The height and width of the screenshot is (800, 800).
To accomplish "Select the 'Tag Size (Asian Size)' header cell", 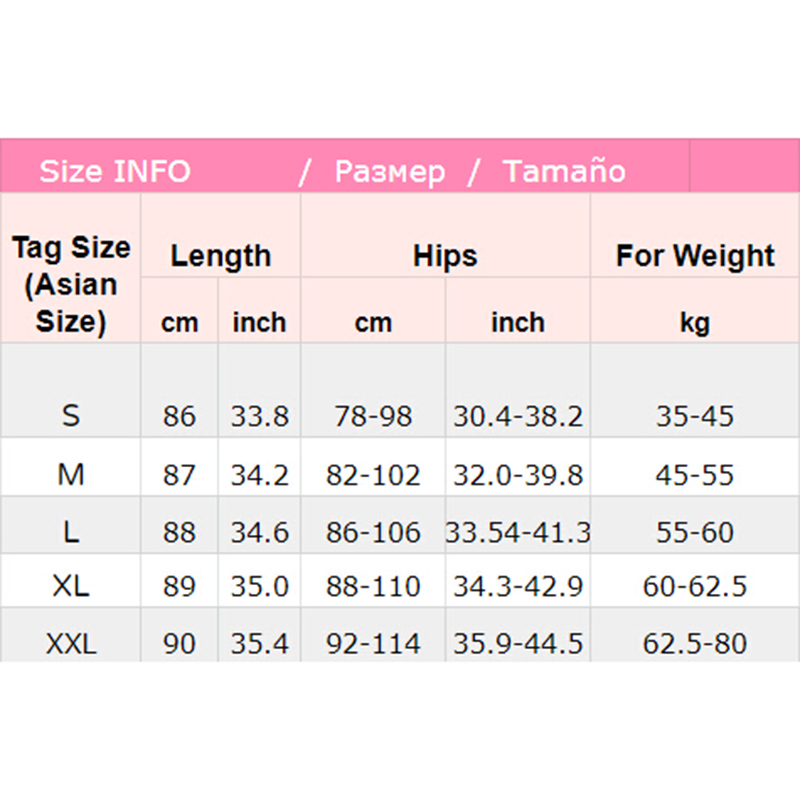I will click(x=71, y=285).
